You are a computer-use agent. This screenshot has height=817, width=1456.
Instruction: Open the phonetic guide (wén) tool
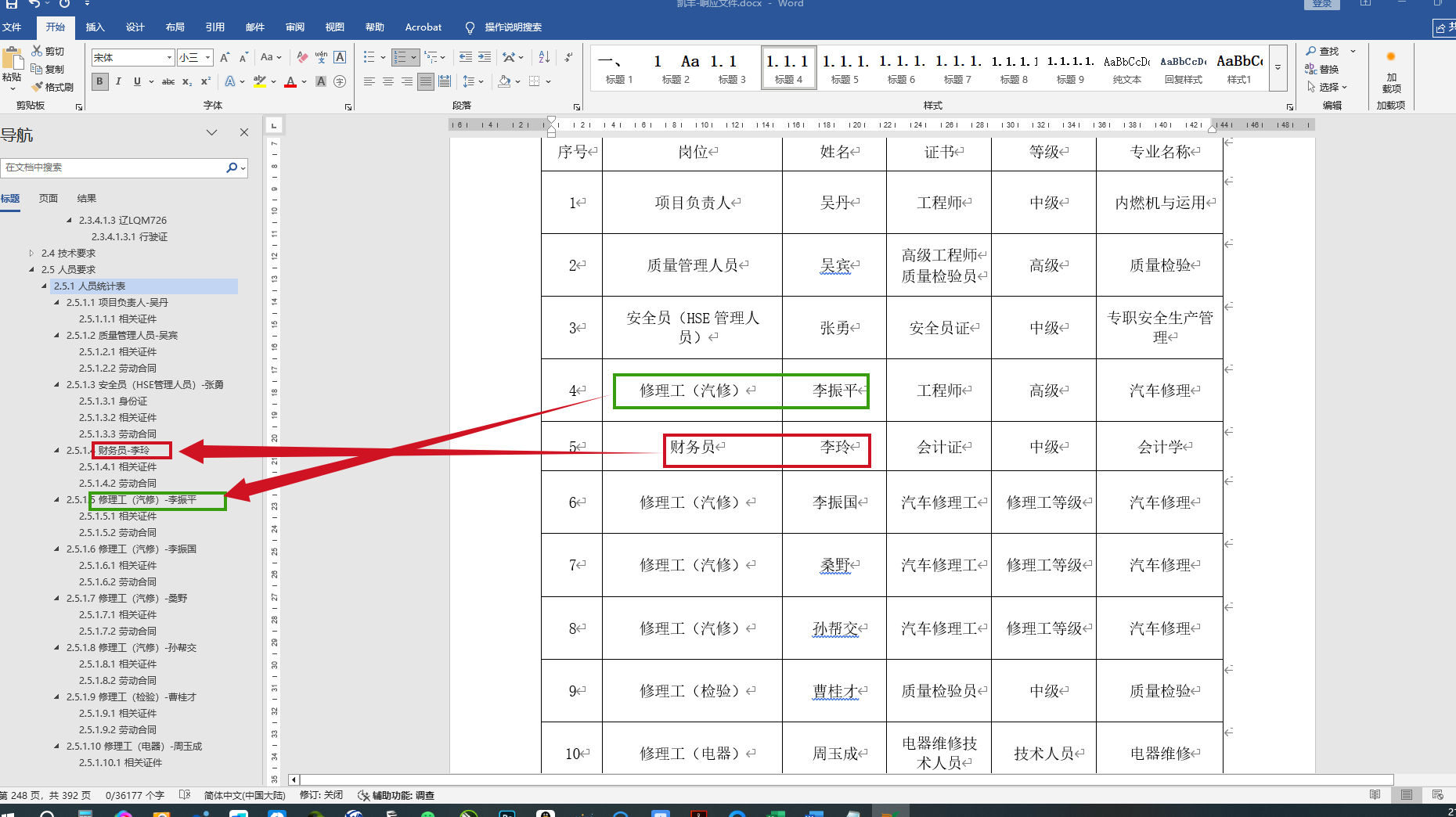(x=321, y=57)
